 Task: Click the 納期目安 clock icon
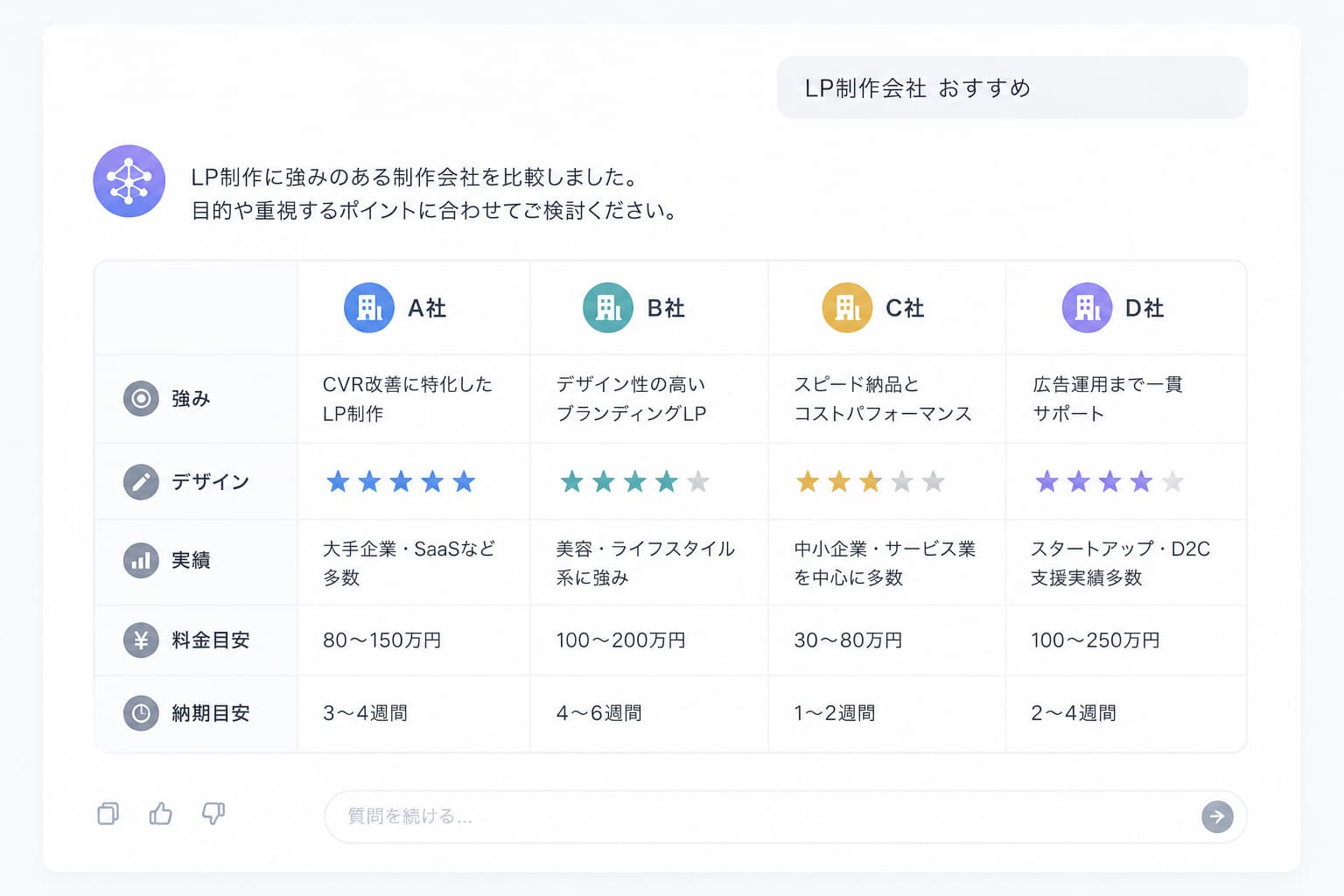(x=141, y=713)
